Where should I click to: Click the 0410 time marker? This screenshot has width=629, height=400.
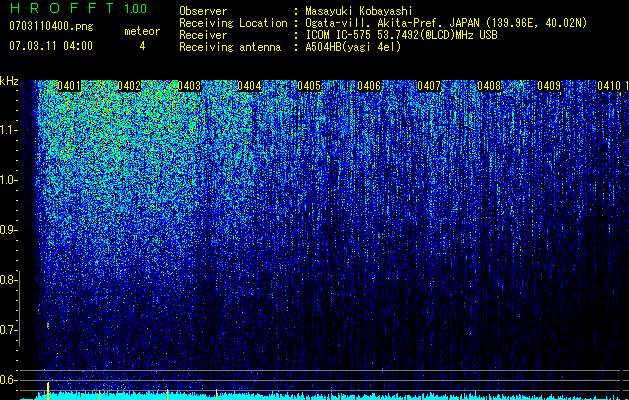609,86
